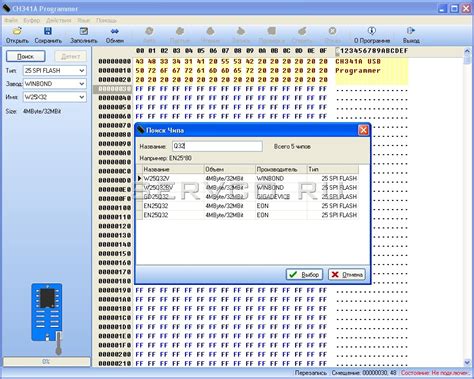Click the Поиск button in the left panel
474x379 pixels.
[x=26, y=56]
